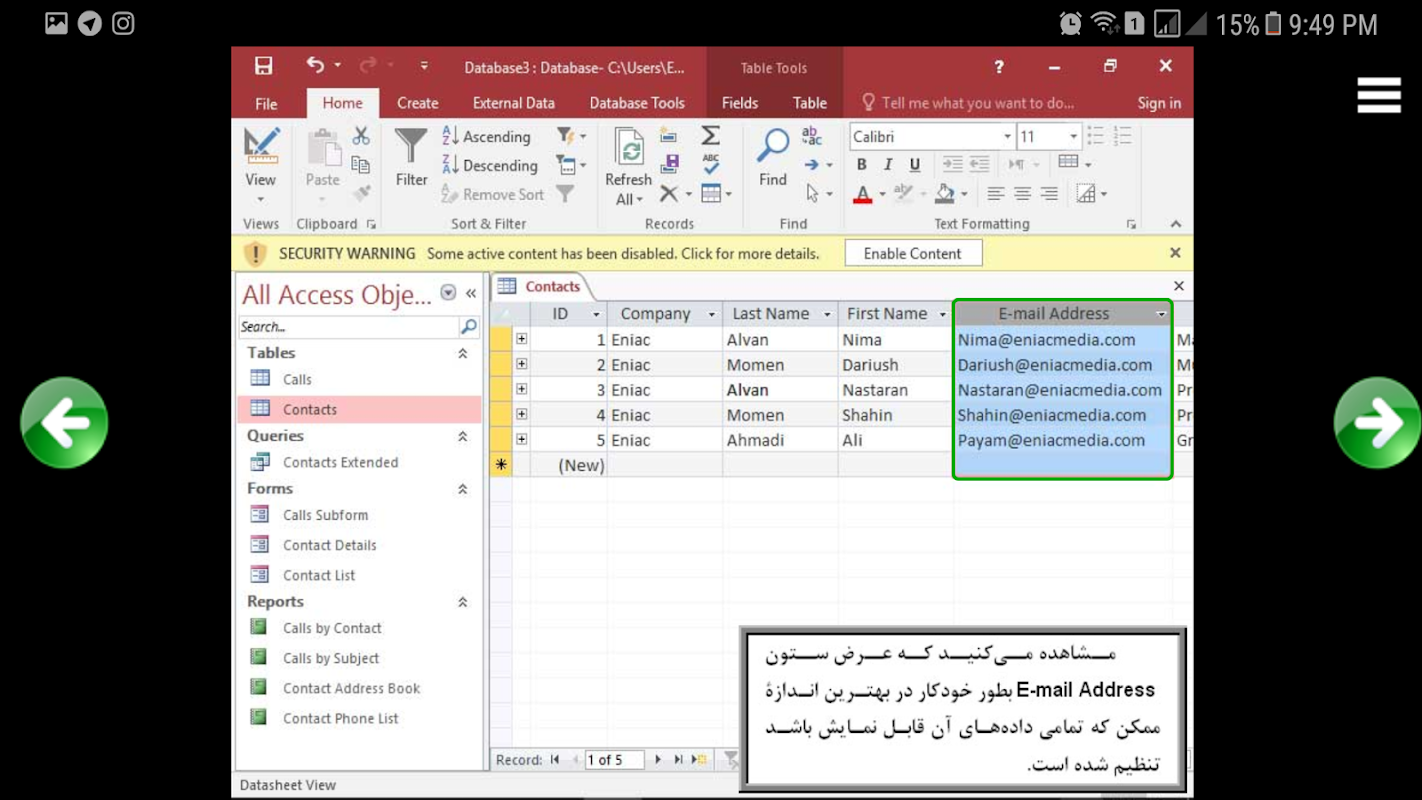Open the First Name column dropdown arrow
Viewport: 1422px width, 800px height.
click(x=942, y=314)
